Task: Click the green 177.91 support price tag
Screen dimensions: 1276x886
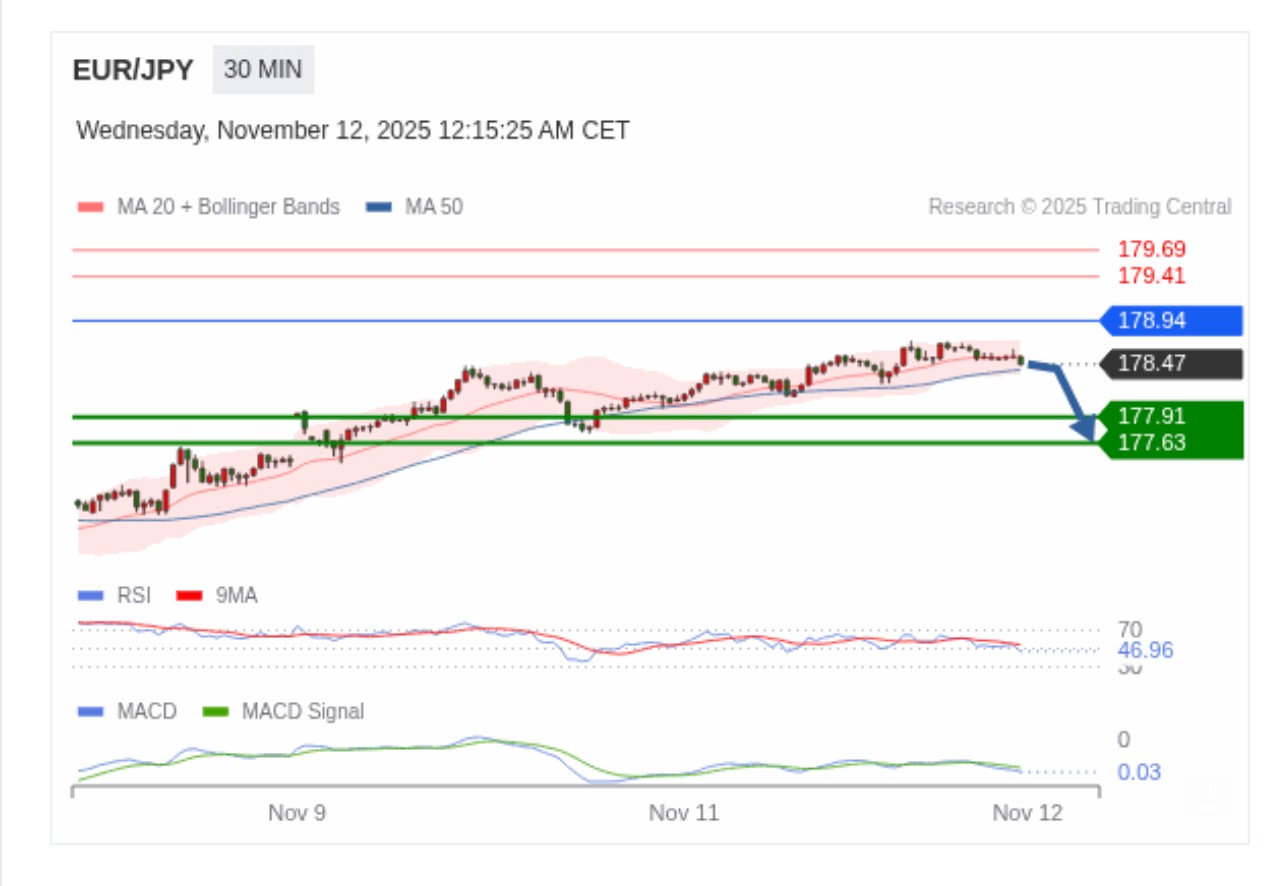Action: 1170,416
